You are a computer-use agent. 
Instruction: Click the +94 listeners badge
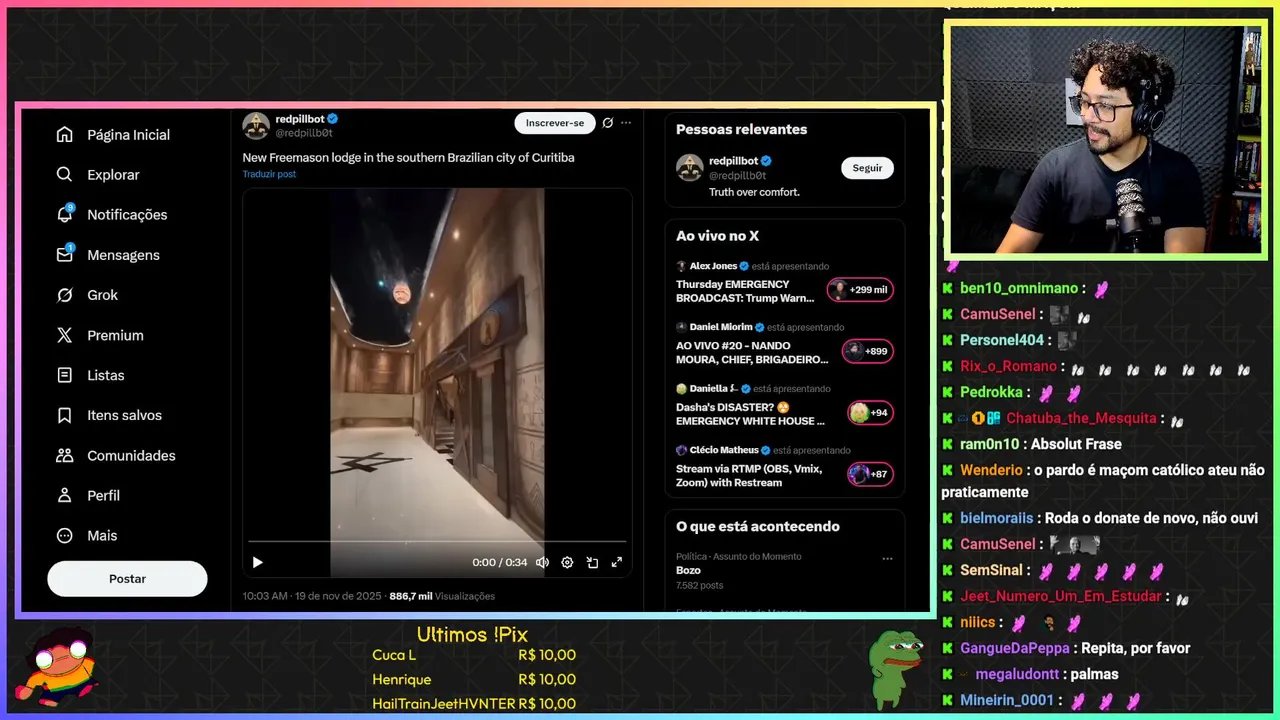coord(870,412)
